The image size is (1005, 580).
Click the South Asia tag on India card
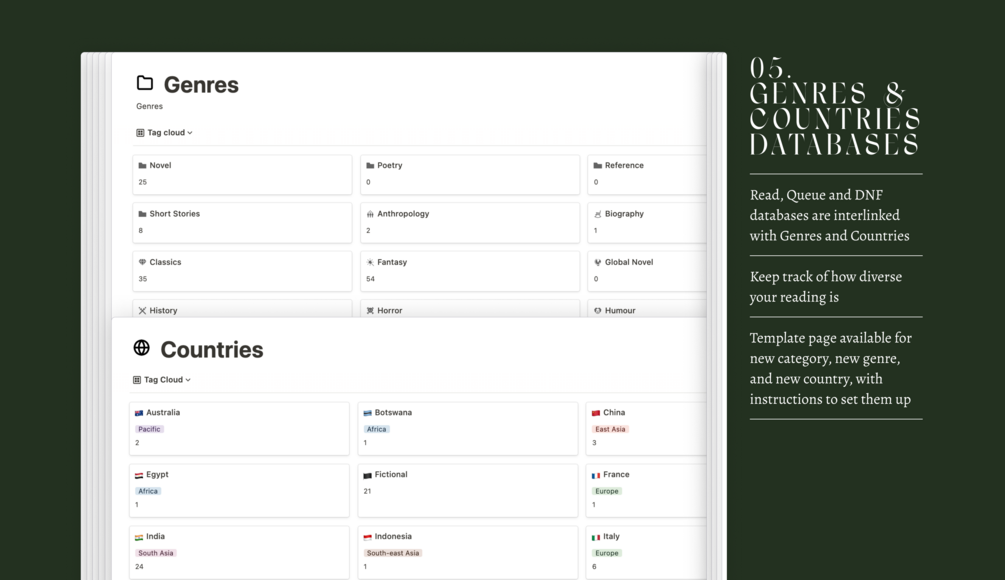156,553
